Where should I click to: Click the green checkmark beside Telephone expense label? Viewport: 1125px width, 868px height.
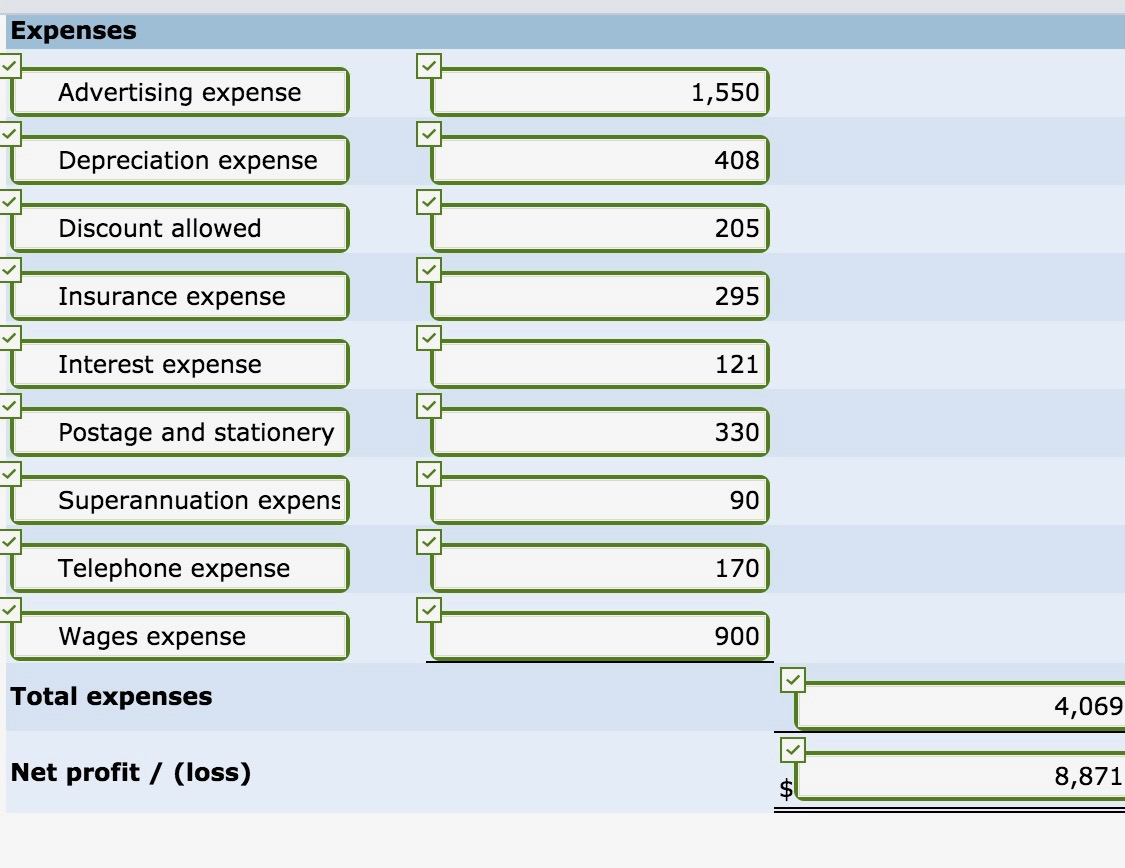click(9, 542)
